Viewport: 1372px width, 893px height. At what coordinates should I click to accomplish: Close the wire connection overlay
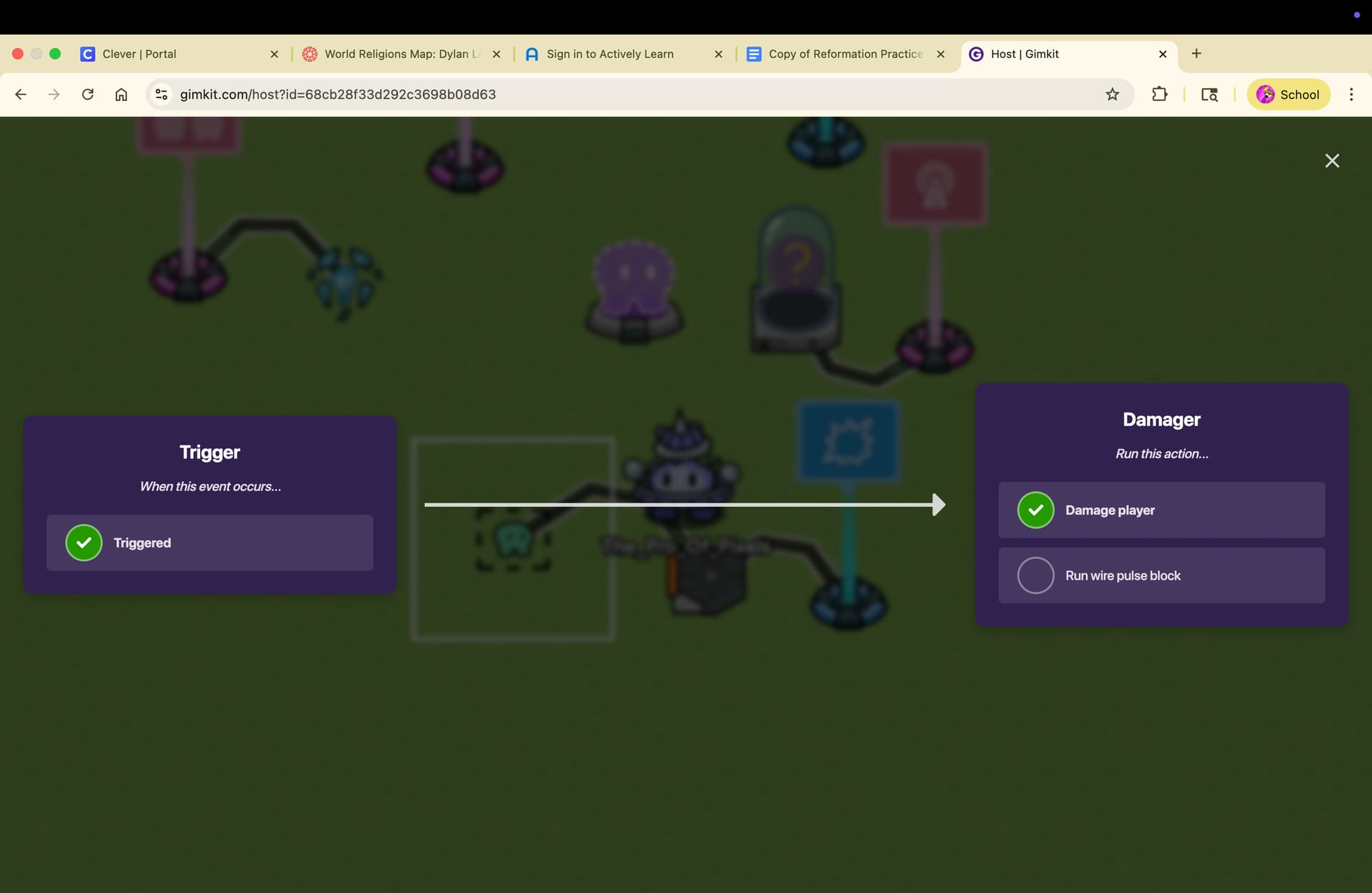coord(1331,161)
